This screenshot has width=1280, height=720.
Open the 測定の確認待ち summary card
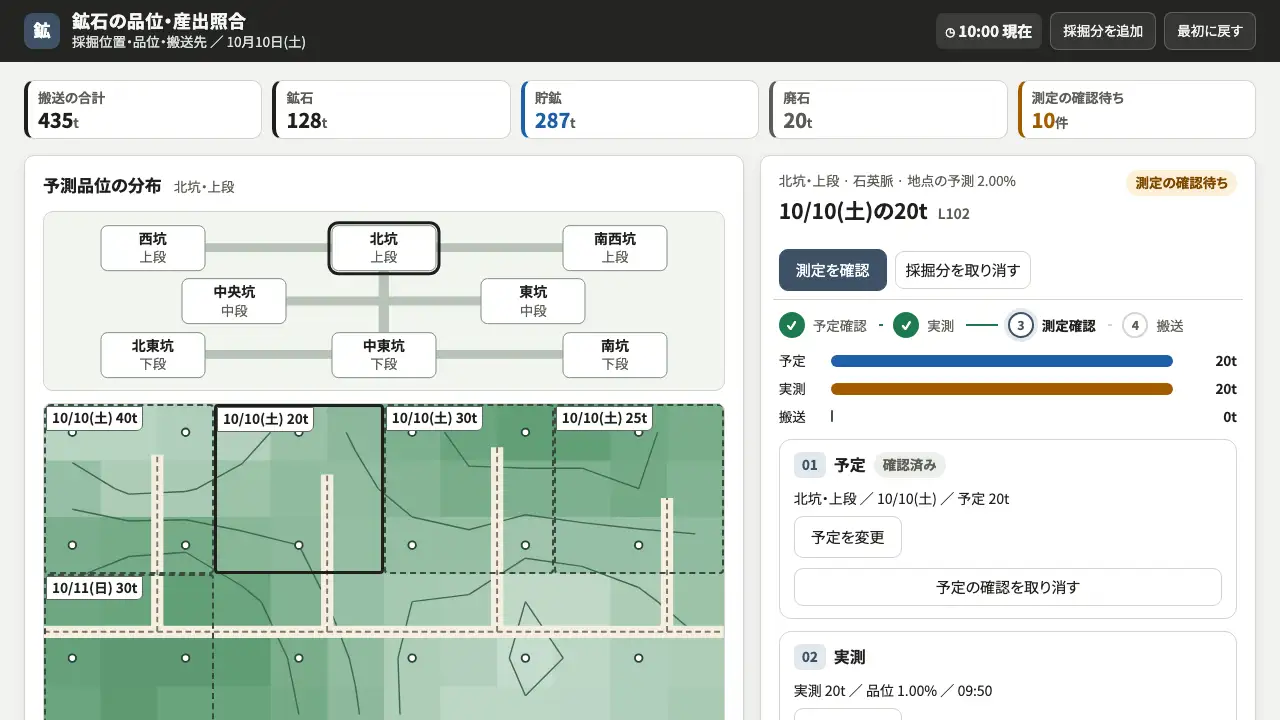coord(1136,109)
